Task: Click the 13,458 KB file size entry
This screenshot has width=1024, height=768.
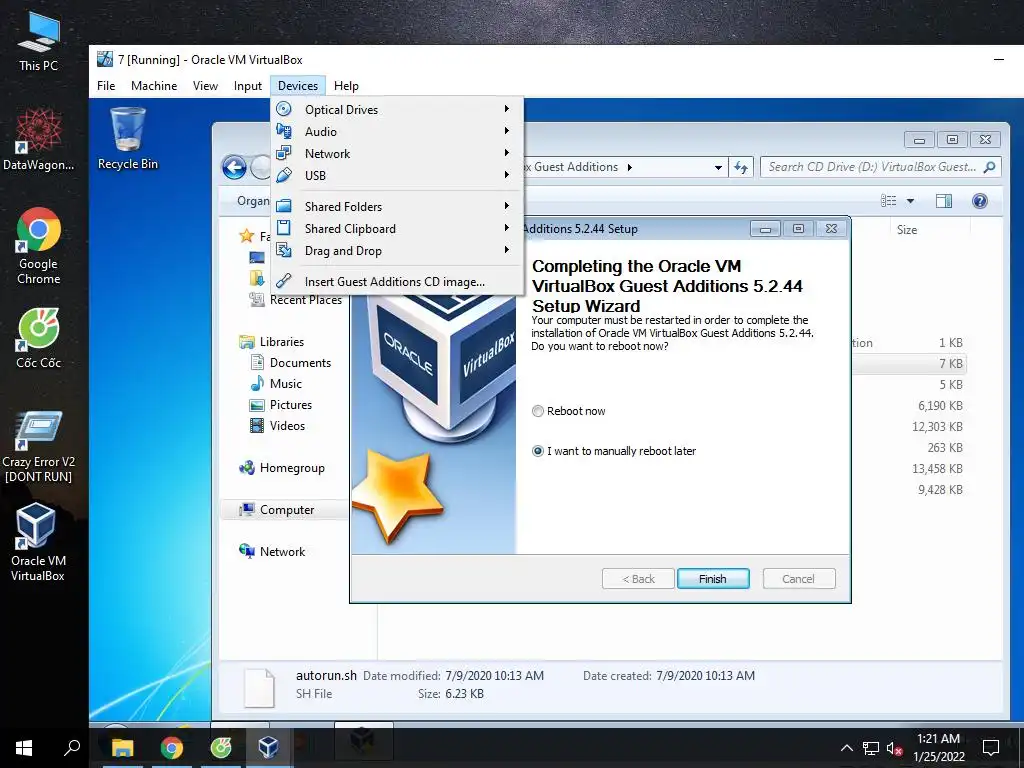Action: 937,468
